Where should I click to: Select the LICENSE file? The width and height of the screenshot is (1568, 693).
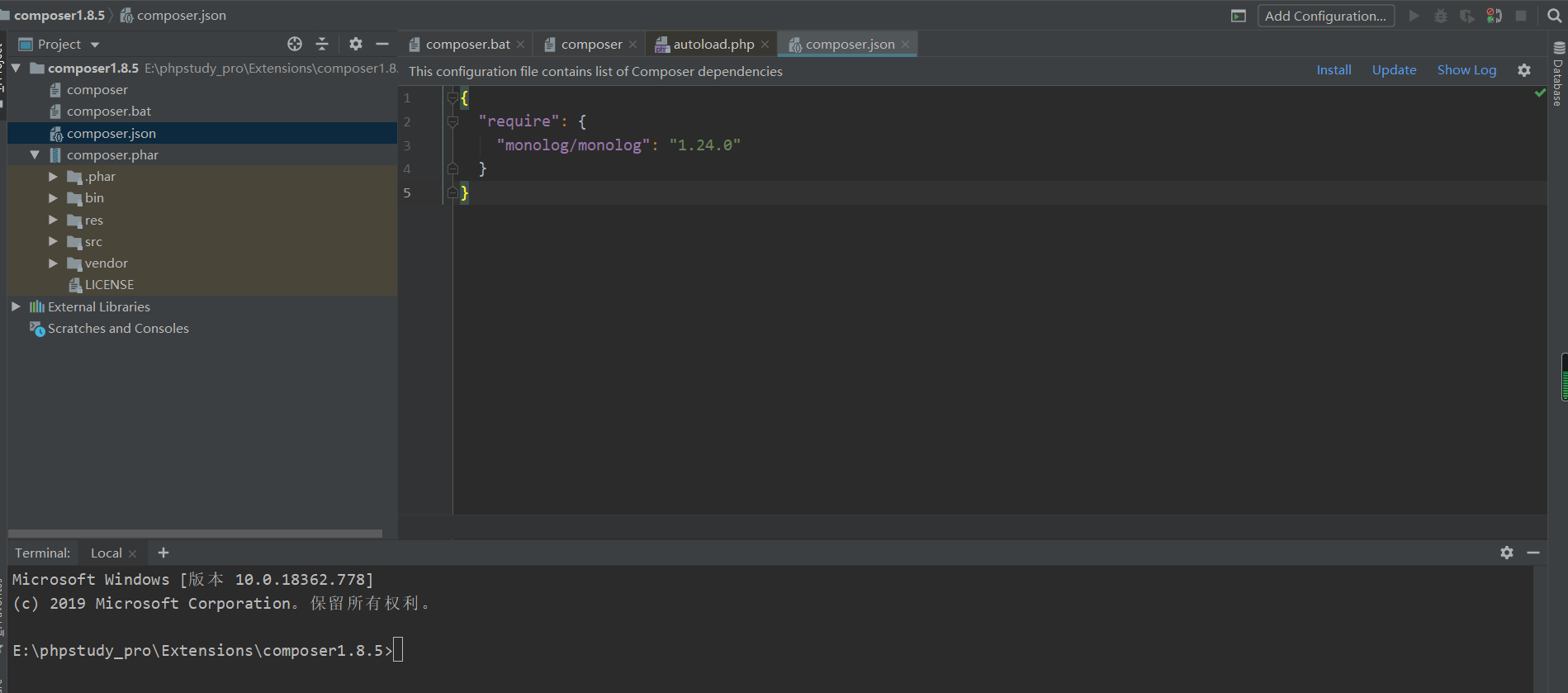(109, 284)
